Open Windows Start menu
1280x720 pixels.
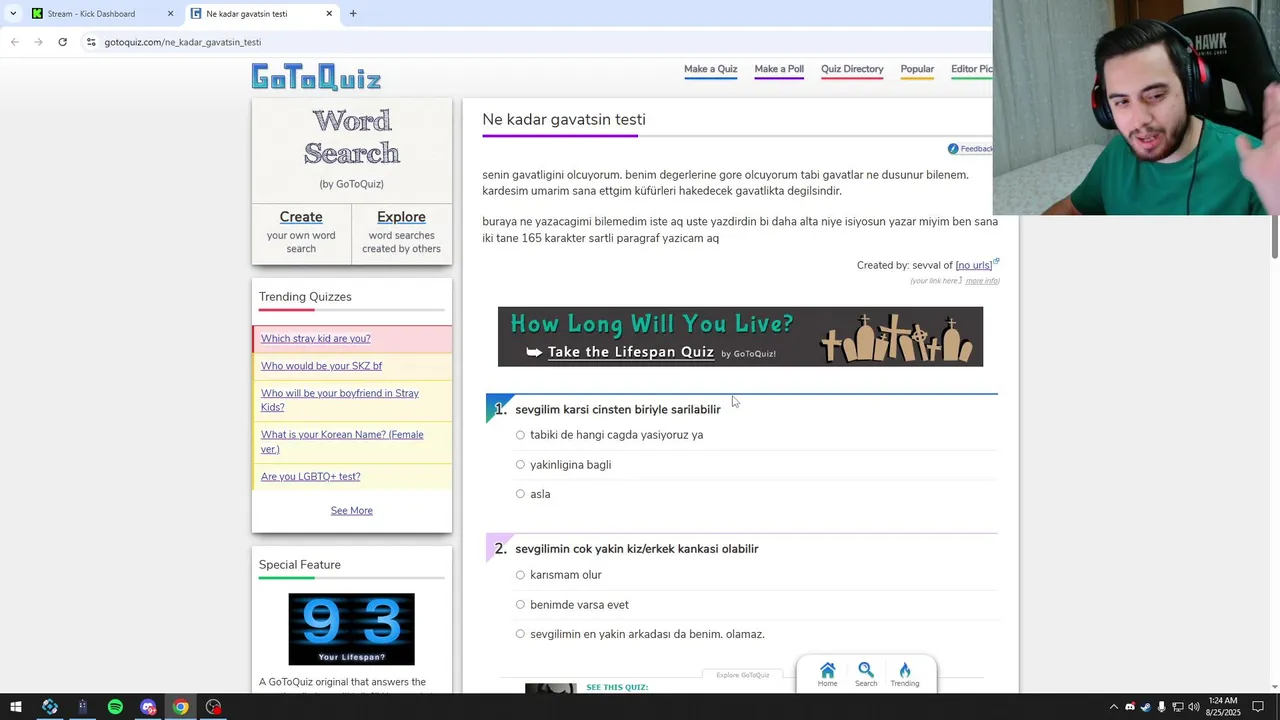point(16,707)
